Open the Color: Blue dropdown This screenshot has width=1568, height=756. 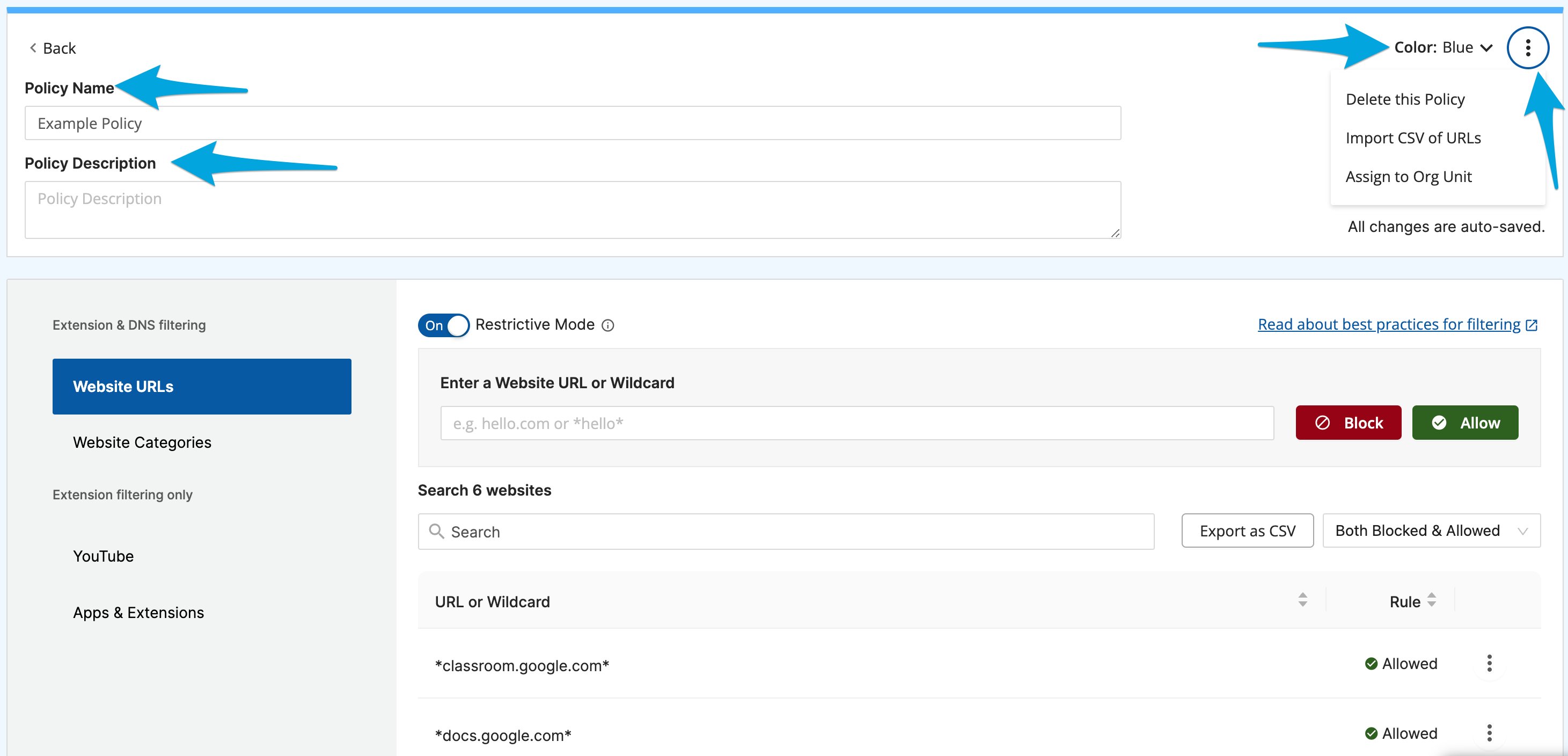click(x=1443, y=47)
